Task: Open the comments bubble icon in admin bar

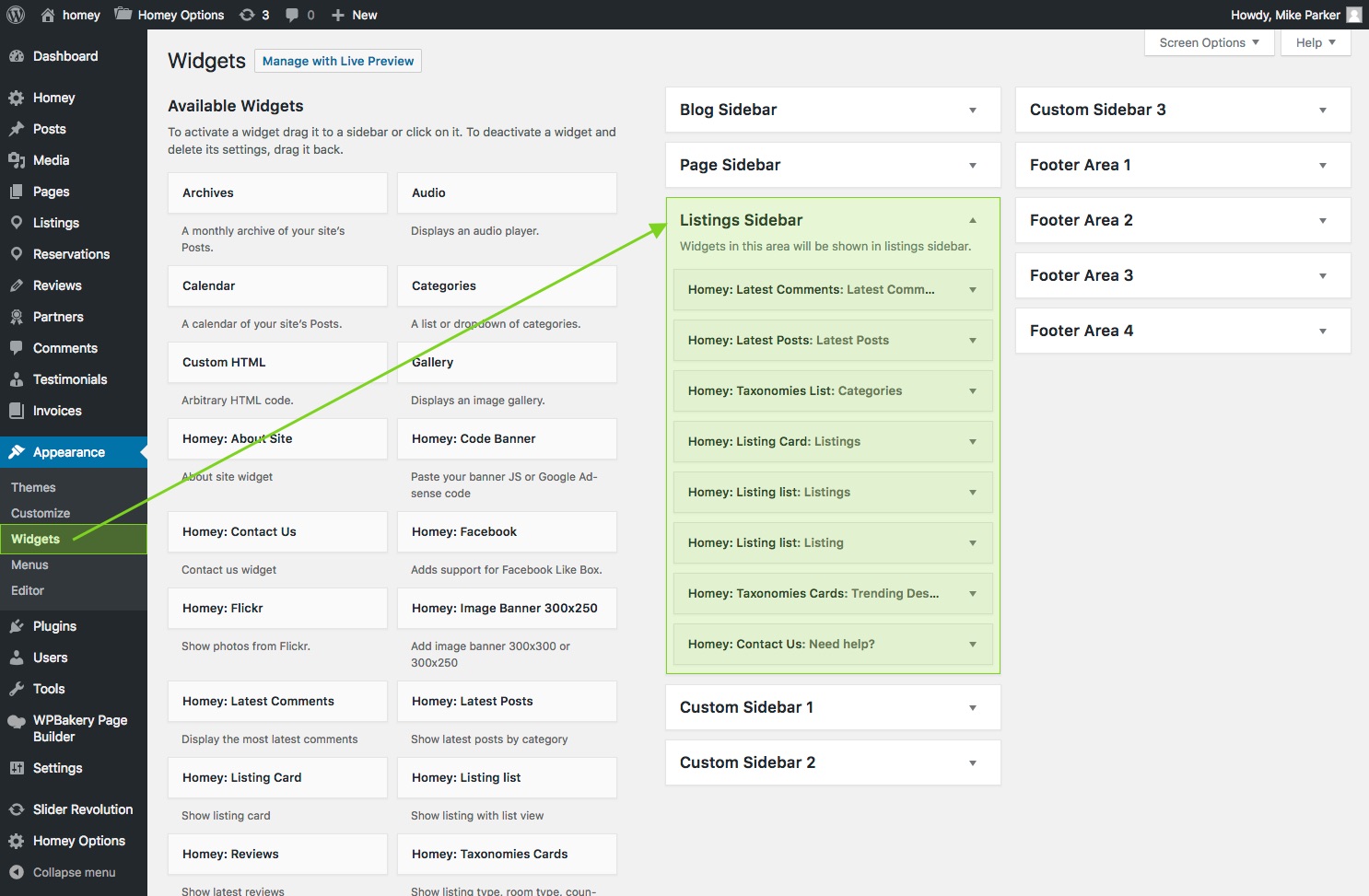Action: (292, 15)
